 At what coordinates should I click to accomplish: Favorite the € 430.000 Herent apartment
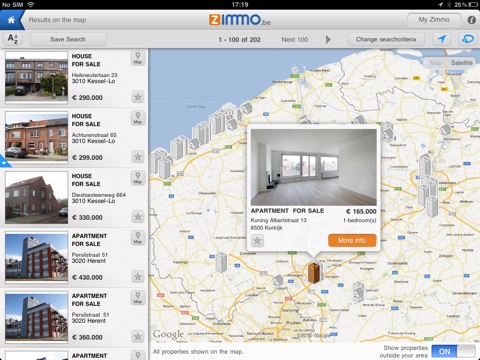click(138, 277)
